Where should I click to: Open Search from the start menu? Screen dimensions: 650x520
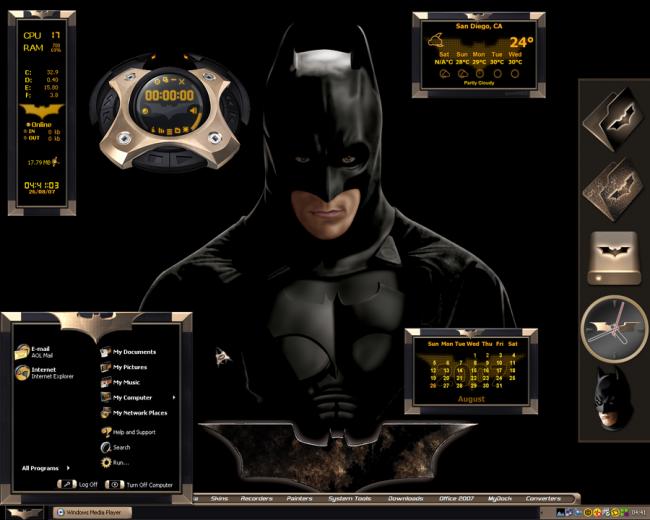115,447
